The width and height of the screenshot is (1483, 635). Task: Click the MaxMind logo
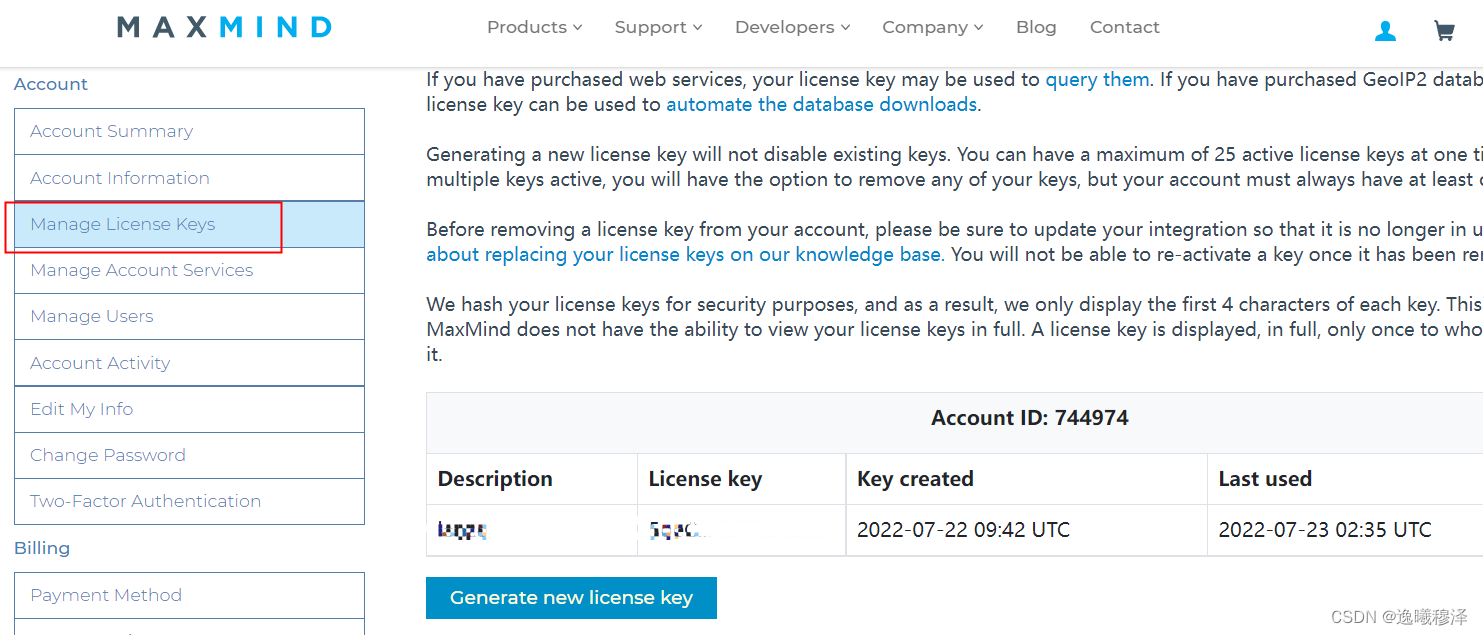coord(224,27)
